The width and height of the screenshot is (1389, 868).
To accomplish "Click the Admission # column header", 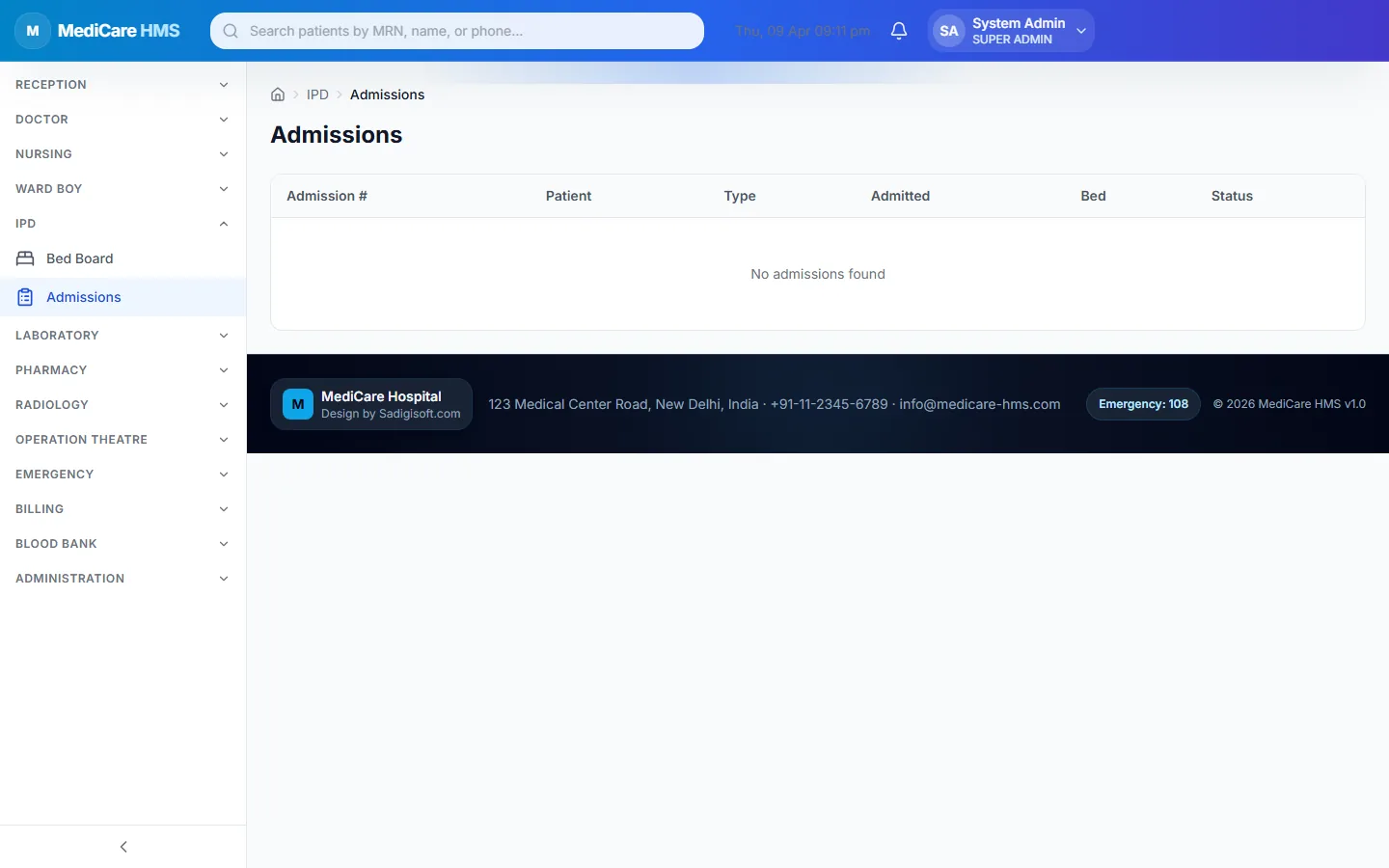I will point(327,196).
